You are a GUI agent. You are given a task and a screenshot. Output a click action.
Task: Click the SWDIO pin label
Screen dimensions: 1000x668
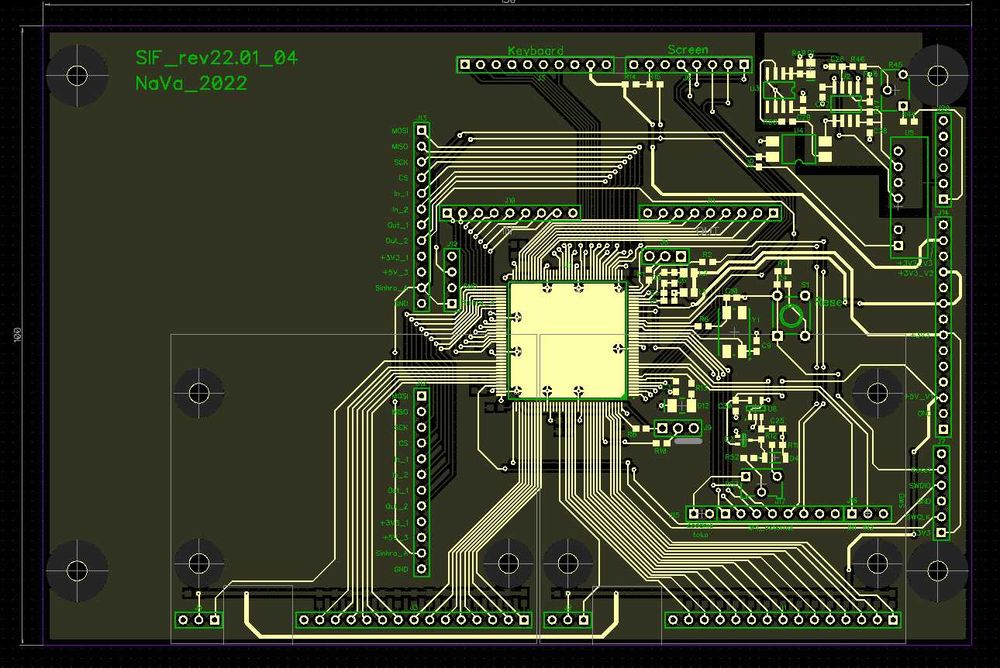[920, 486]
